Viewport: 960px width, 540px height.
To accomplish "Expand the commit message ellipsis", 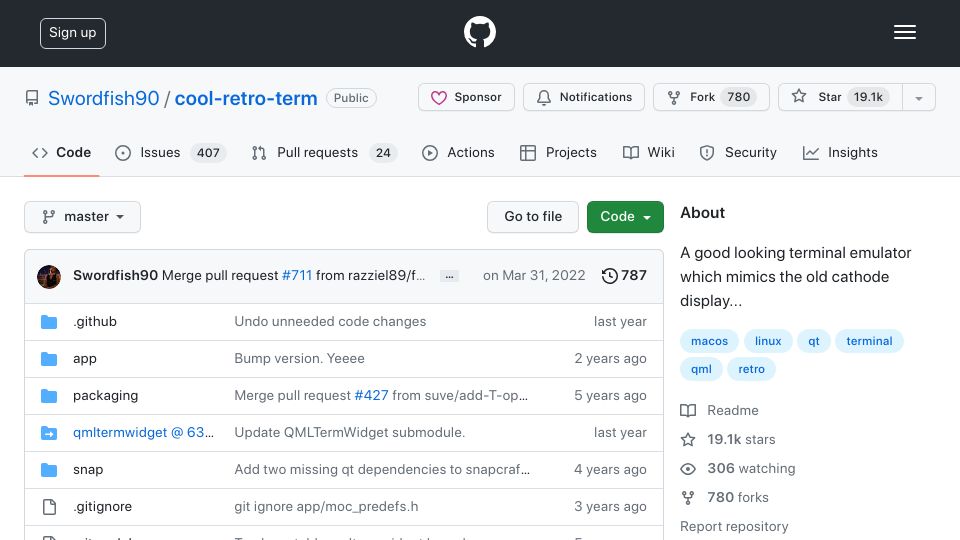I will 449,276.
